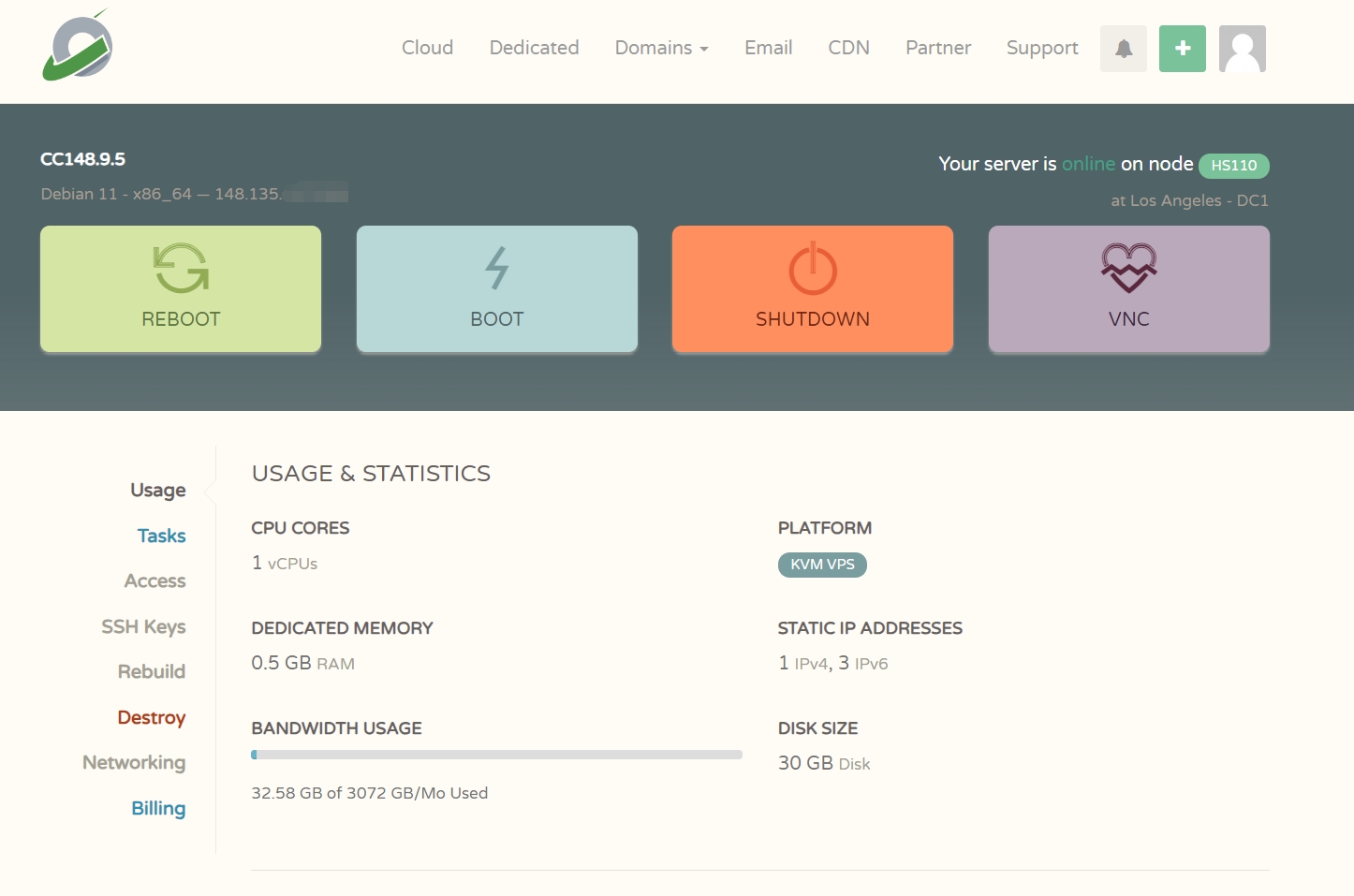The image size is (1354, 896).
Task: Click the bandwidth usage progress bar
Action: [496, 755]
